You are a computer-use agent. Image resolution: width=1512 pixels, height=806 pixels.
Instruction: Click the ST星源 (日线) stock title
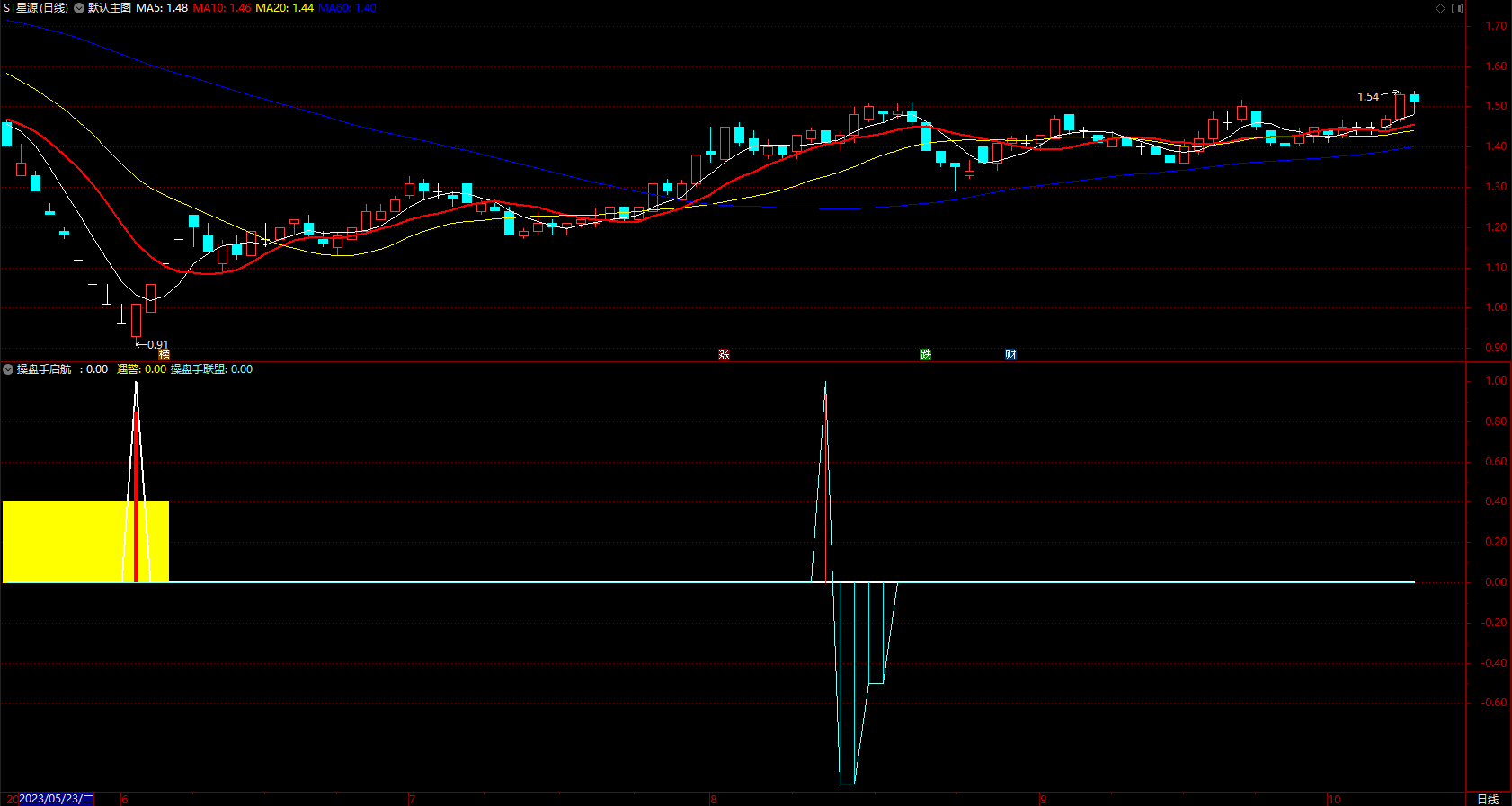click(36, 8)
